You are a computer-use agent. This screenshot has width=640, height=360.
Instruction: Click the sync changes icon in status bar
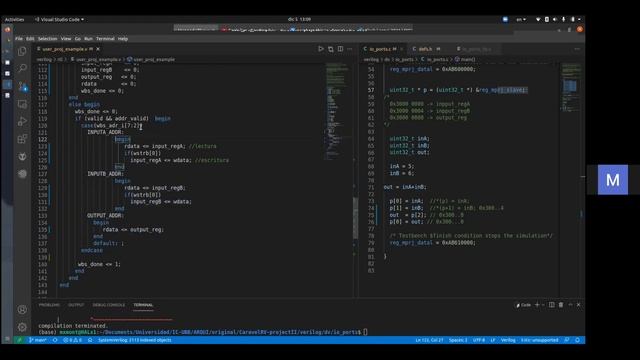click(55, 340)
